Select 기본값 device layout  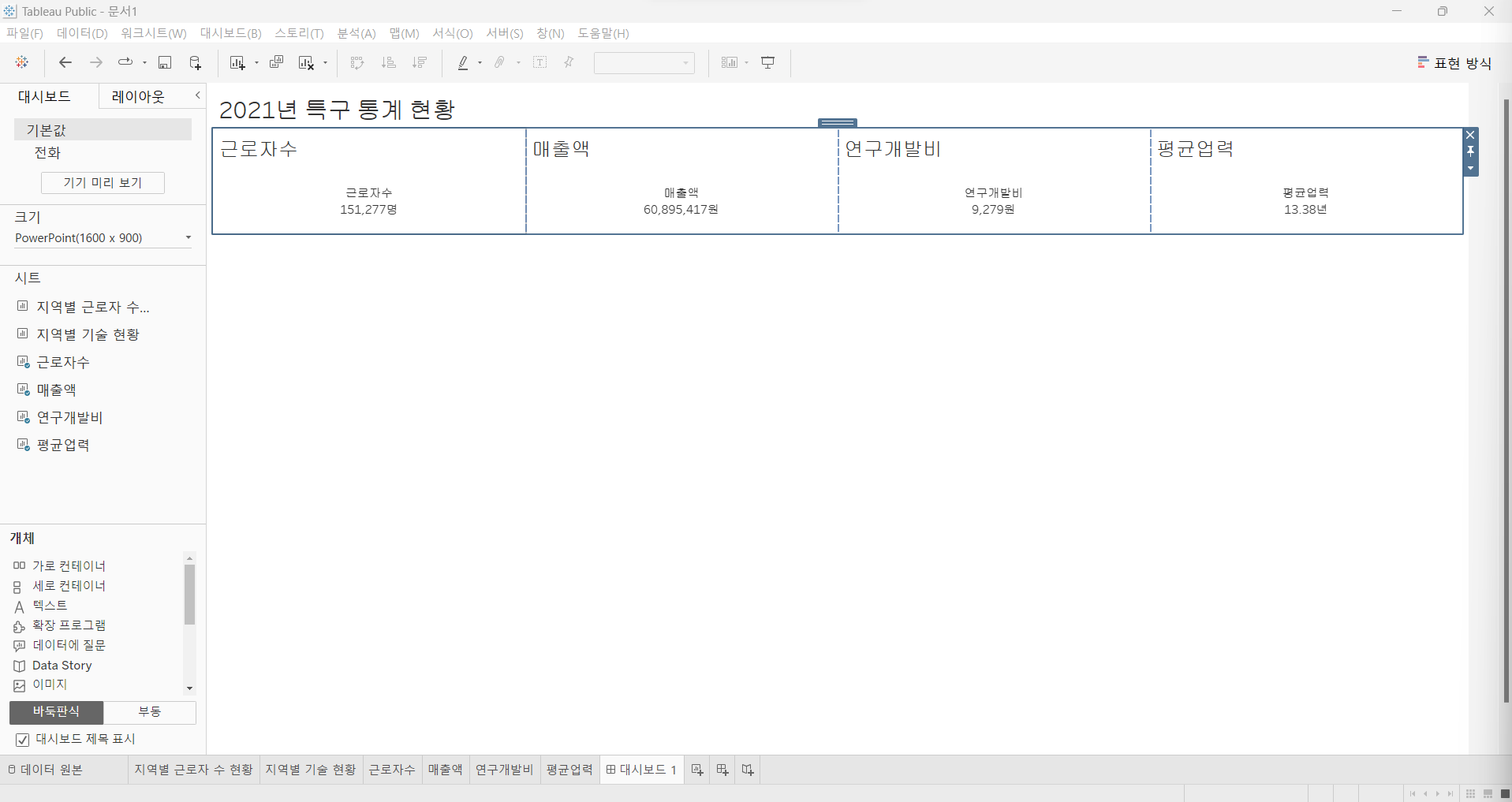click(x=103, y=129)
